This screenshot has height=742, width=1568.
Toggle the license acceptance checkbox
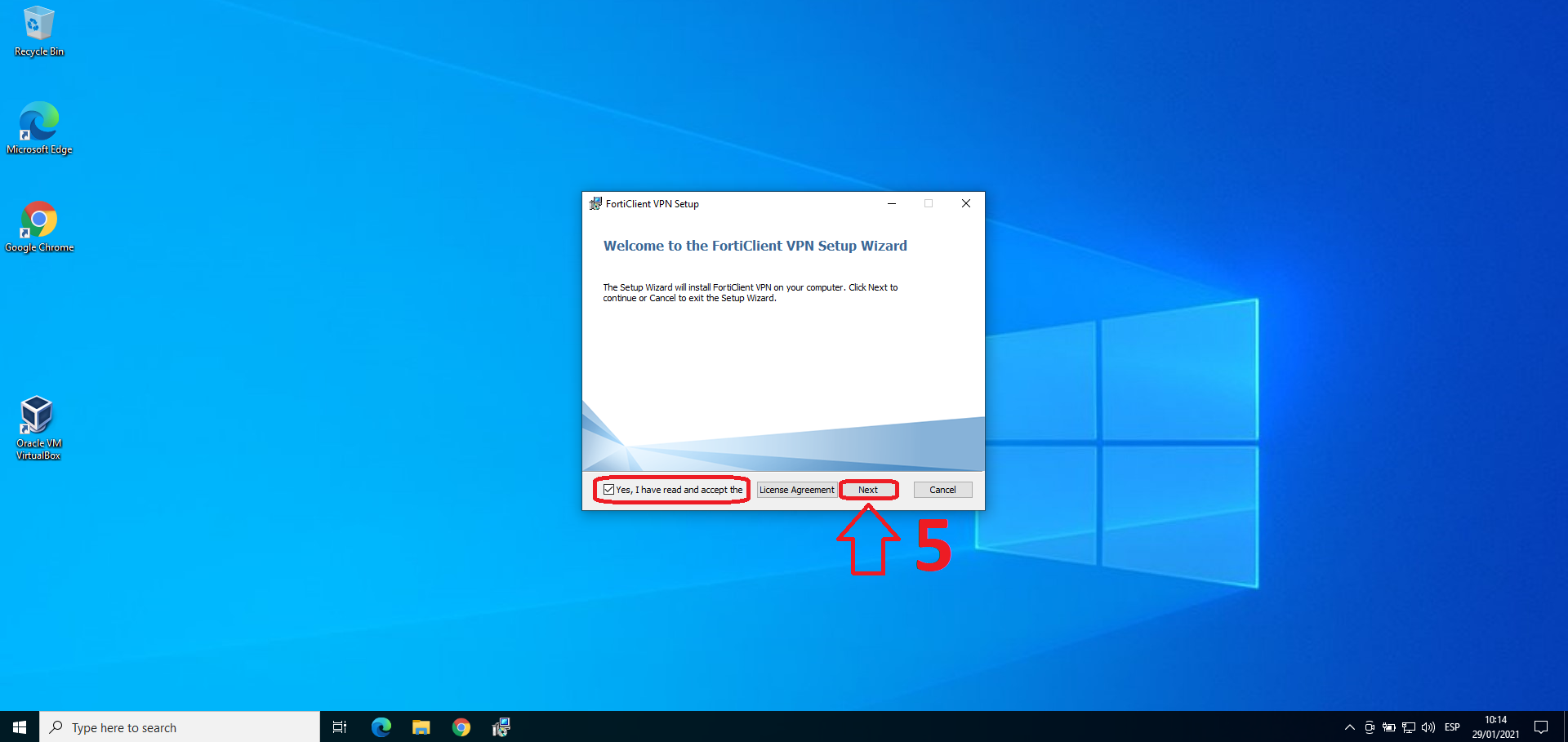point(609,490)
